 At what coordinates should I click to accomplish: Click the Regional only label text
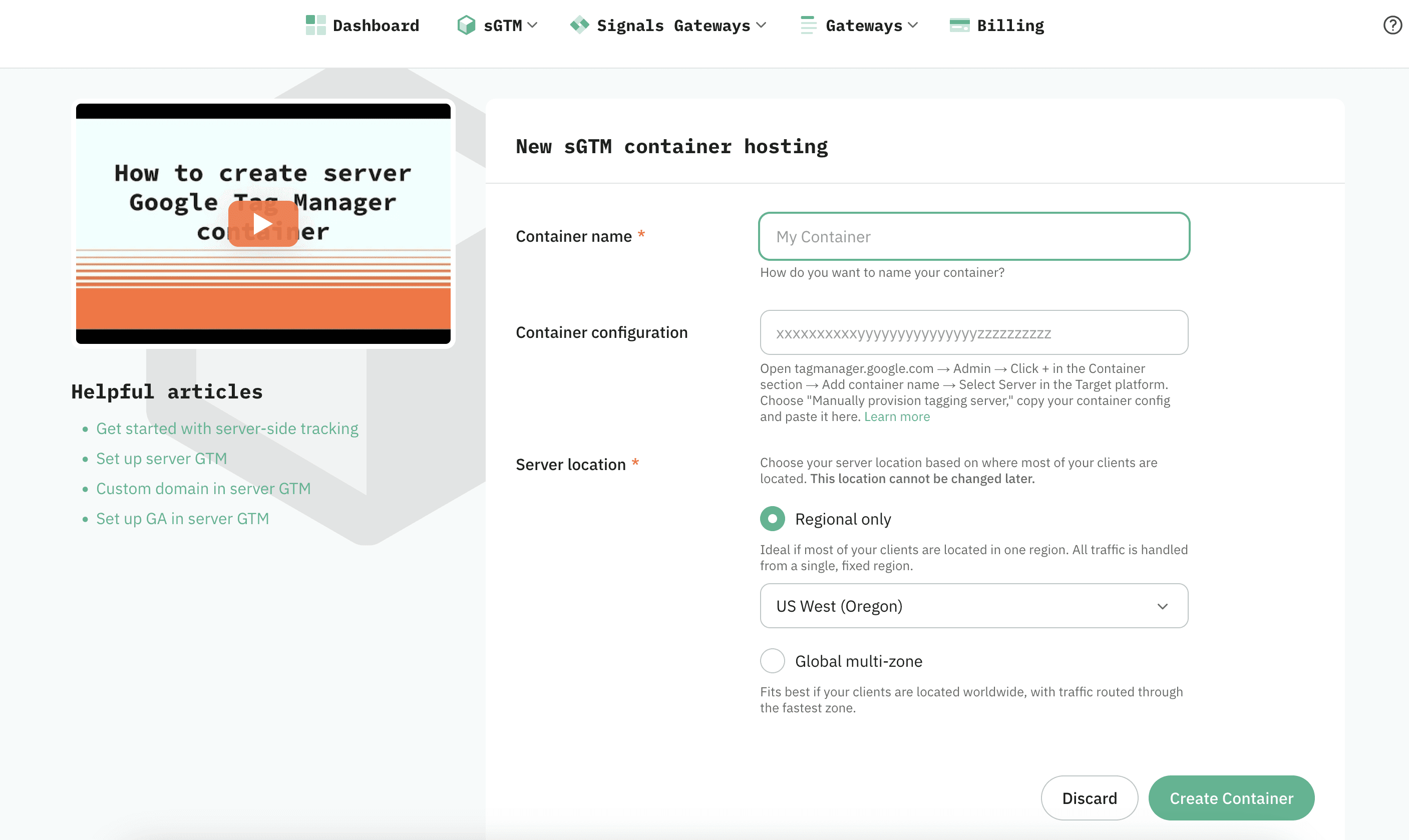[x=843, y=519]
